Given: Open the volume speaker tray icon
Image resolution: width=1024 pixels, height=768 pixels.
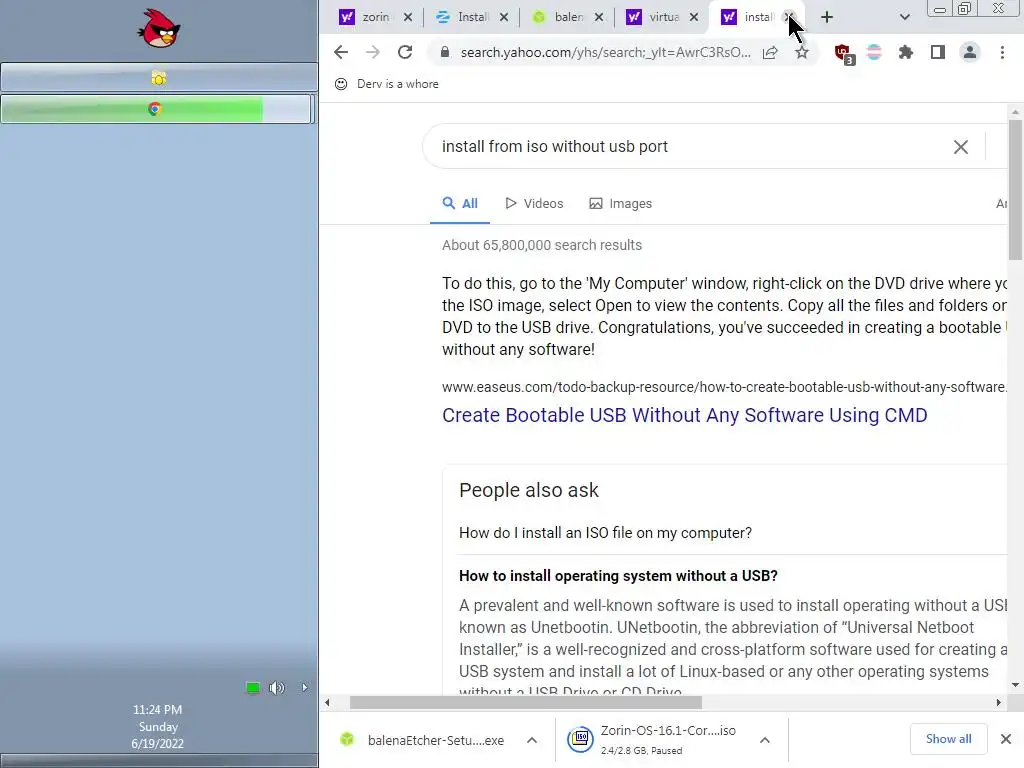Looking at the screenshot, I should point(277,688).
